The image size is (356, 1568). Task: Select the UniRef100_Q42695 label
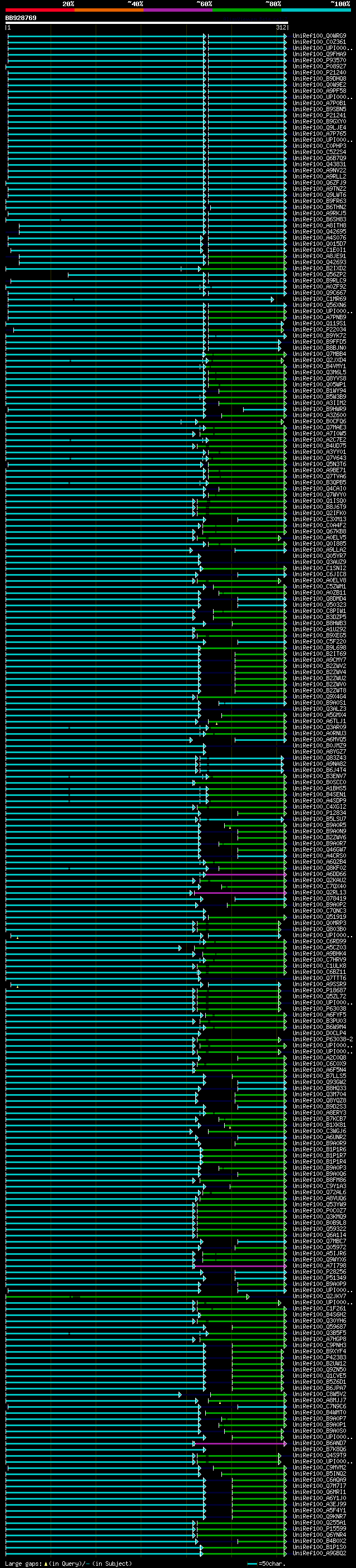click(x=319, y=231)
